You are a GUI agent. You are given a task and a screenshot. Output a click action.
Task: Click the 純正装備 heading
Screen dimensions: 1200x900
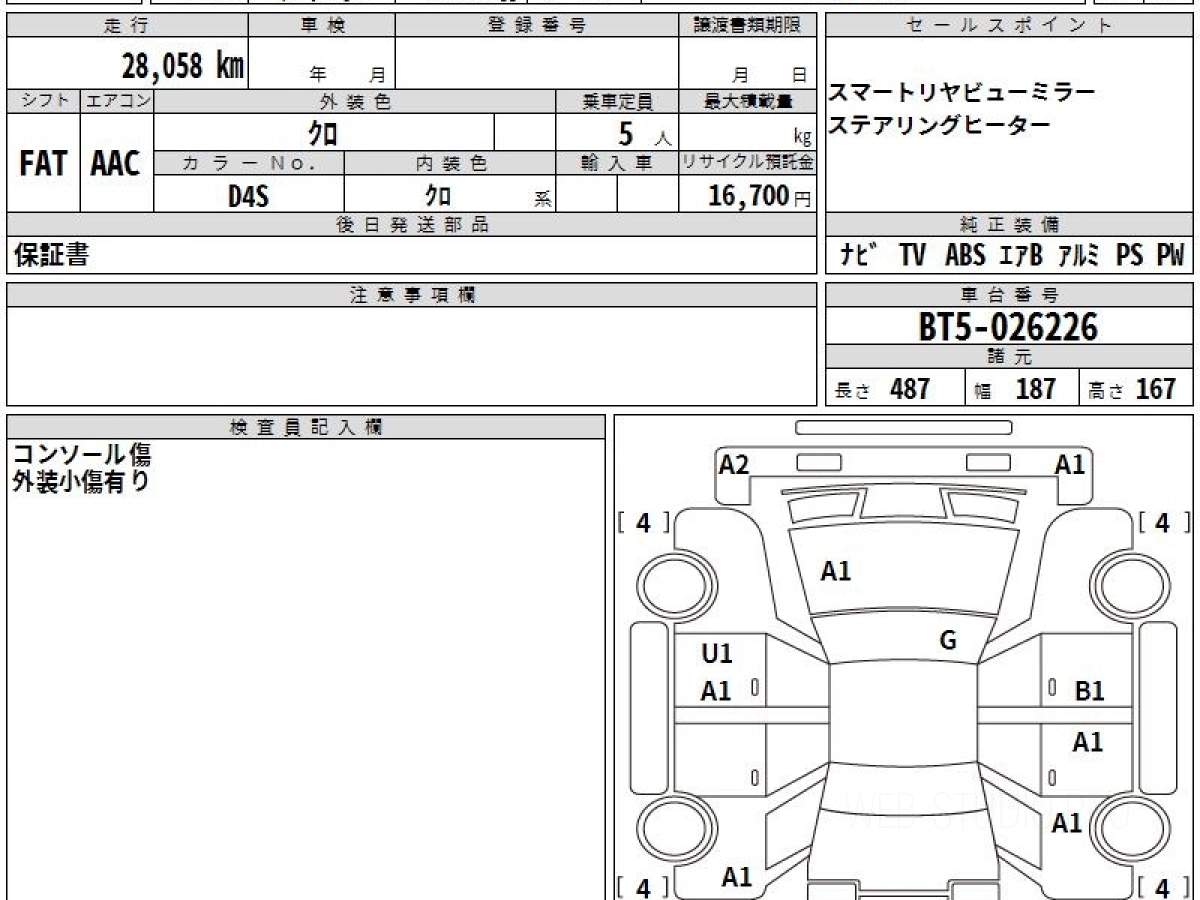(1010, 225)
